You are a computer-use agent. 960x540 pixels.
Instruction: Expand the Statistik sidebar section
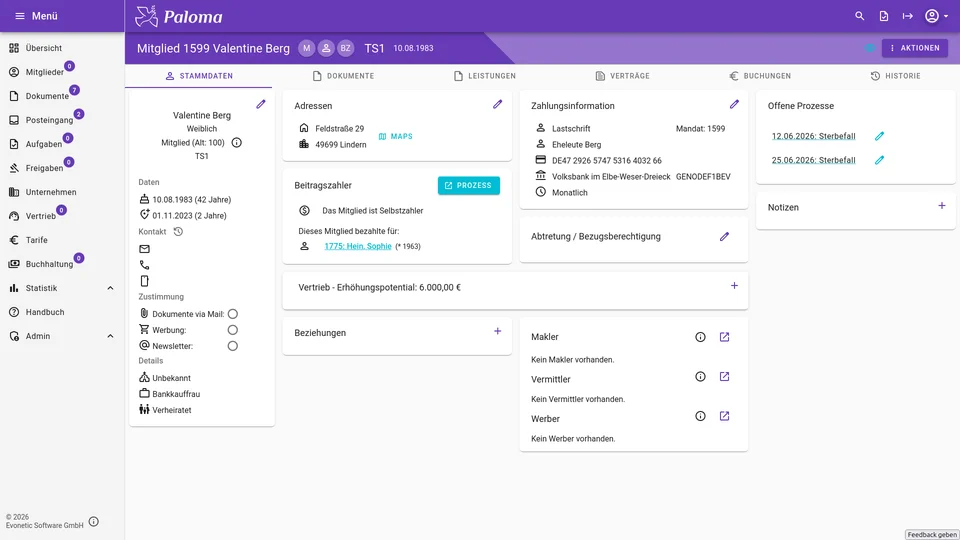(x=62, y=288)
